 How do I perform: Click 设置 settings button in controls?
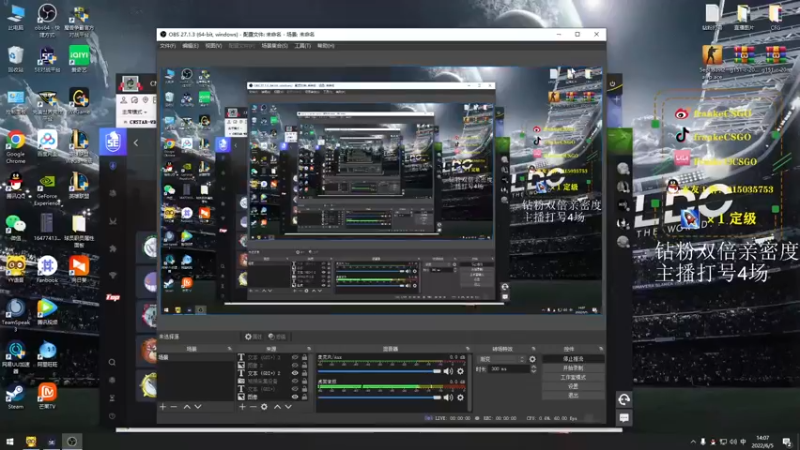click(x=573, y=386)
